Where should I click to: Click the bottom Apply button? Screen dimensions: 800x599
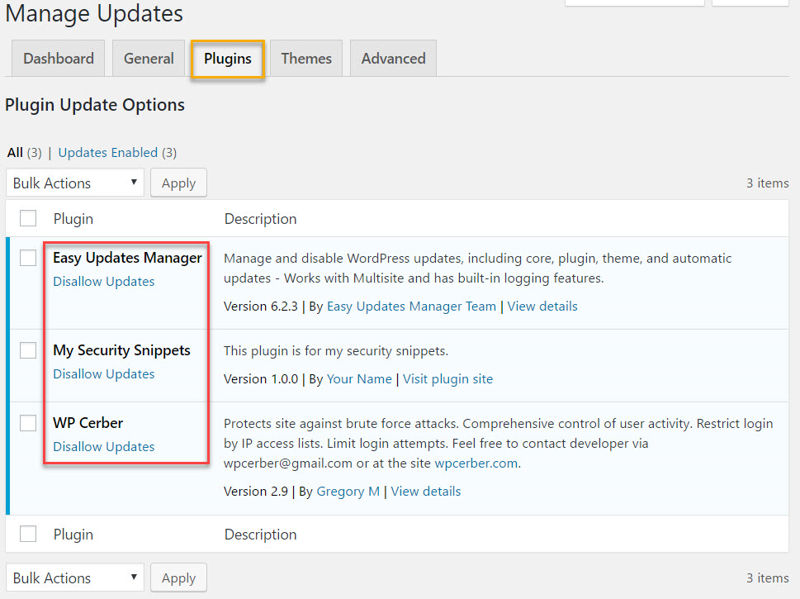pos(179,578)
